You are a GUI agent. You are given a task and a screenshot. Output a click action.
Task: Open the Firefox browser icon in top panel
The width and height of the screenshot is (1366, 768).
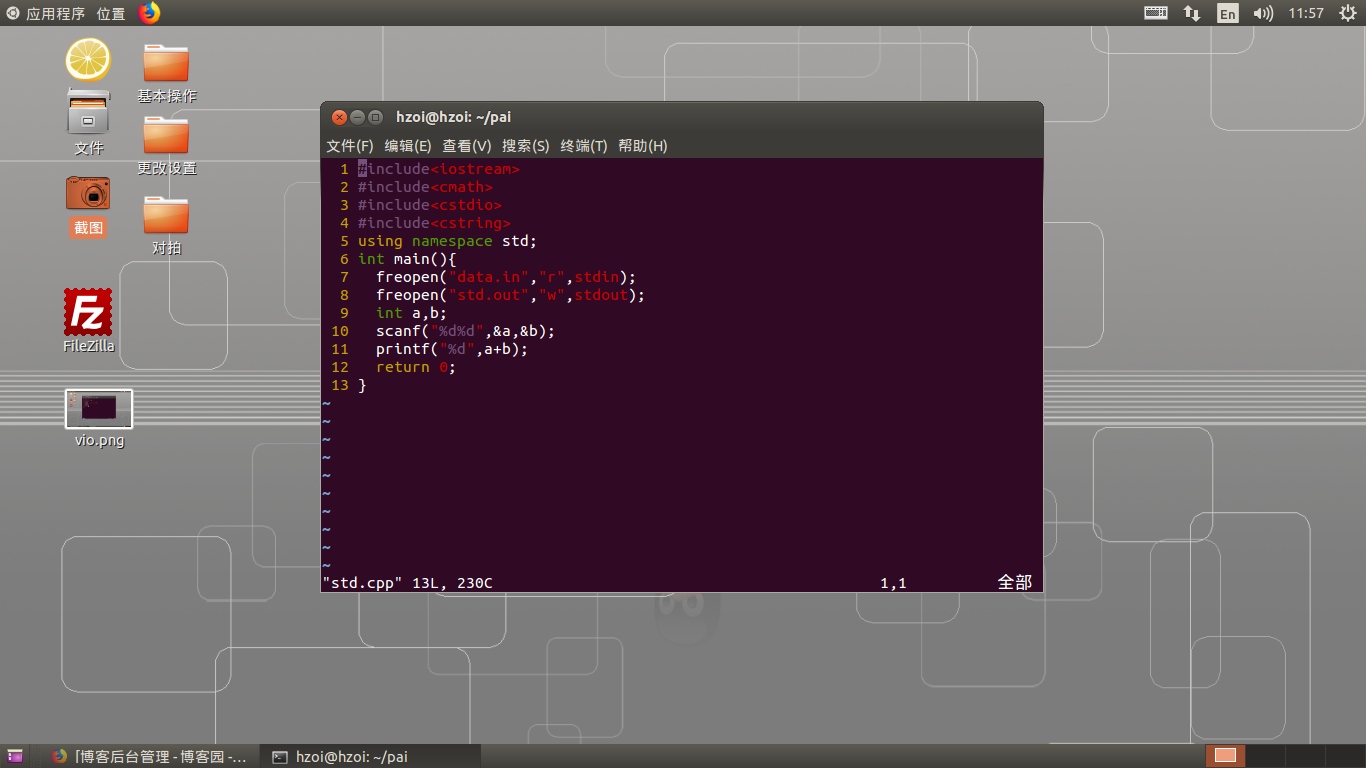[x=149, y=13]
